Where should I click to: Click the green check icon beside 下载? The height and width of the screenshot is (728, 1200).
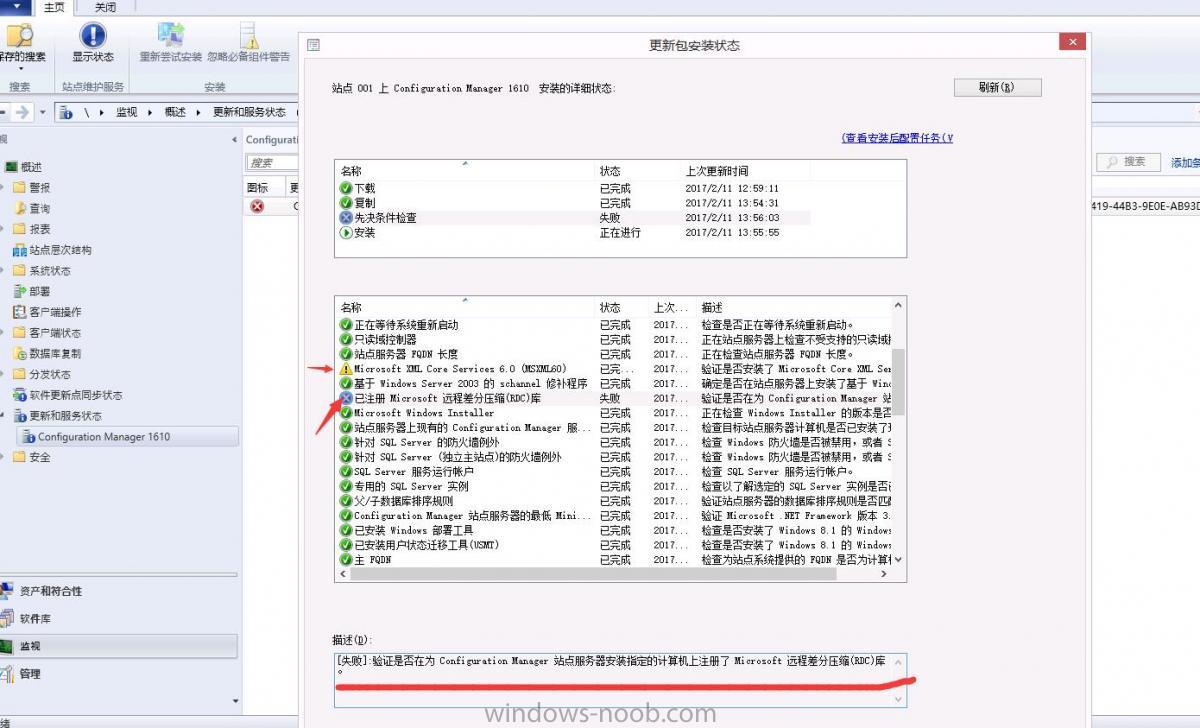point(346,188)
